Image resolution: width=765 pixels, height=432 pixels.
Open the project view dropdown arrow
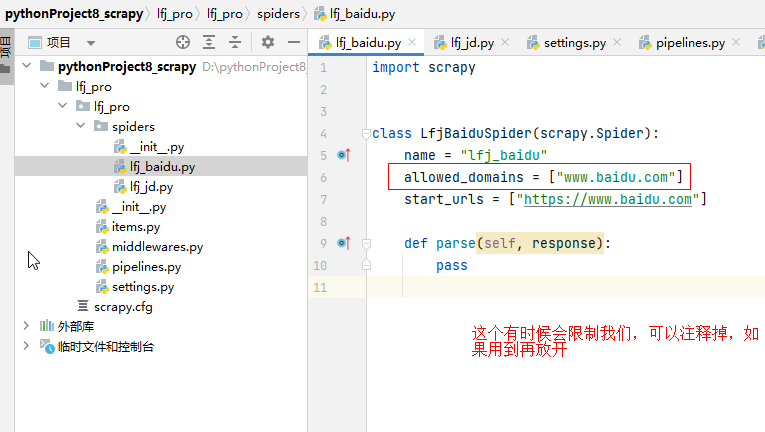tap(91, 43)
